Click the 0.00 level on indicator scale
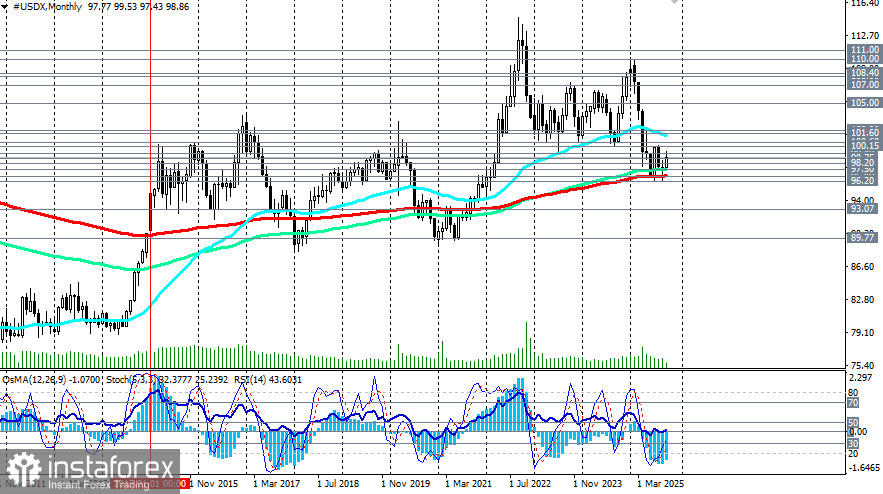The width and height of the screenshot is (883, 494). click(858, 432)
